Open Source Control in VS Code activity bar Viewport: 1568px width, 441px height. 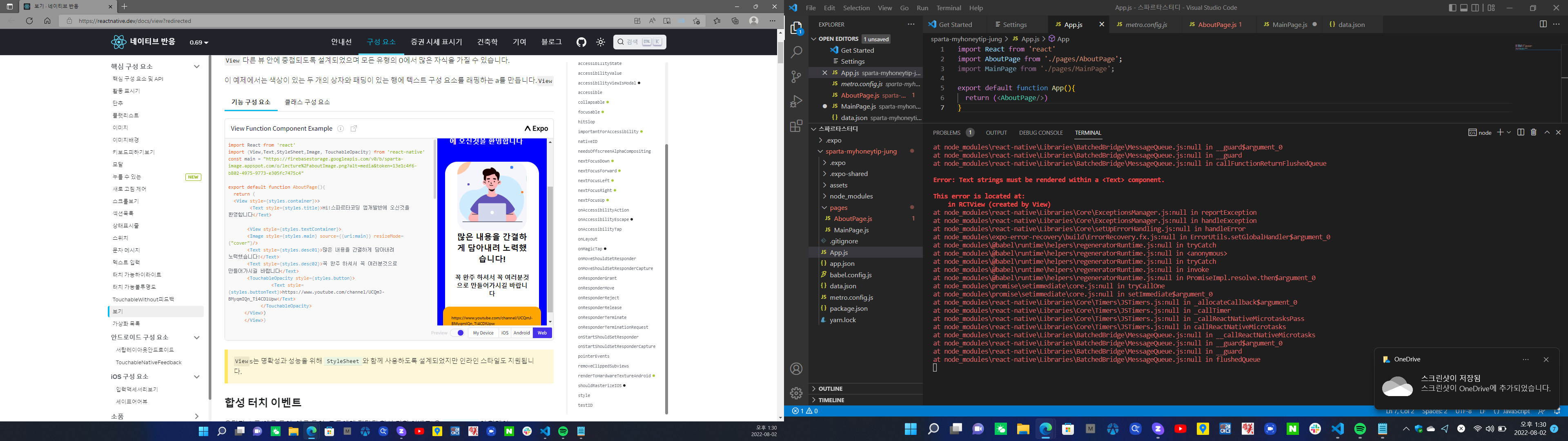point(796,77)
